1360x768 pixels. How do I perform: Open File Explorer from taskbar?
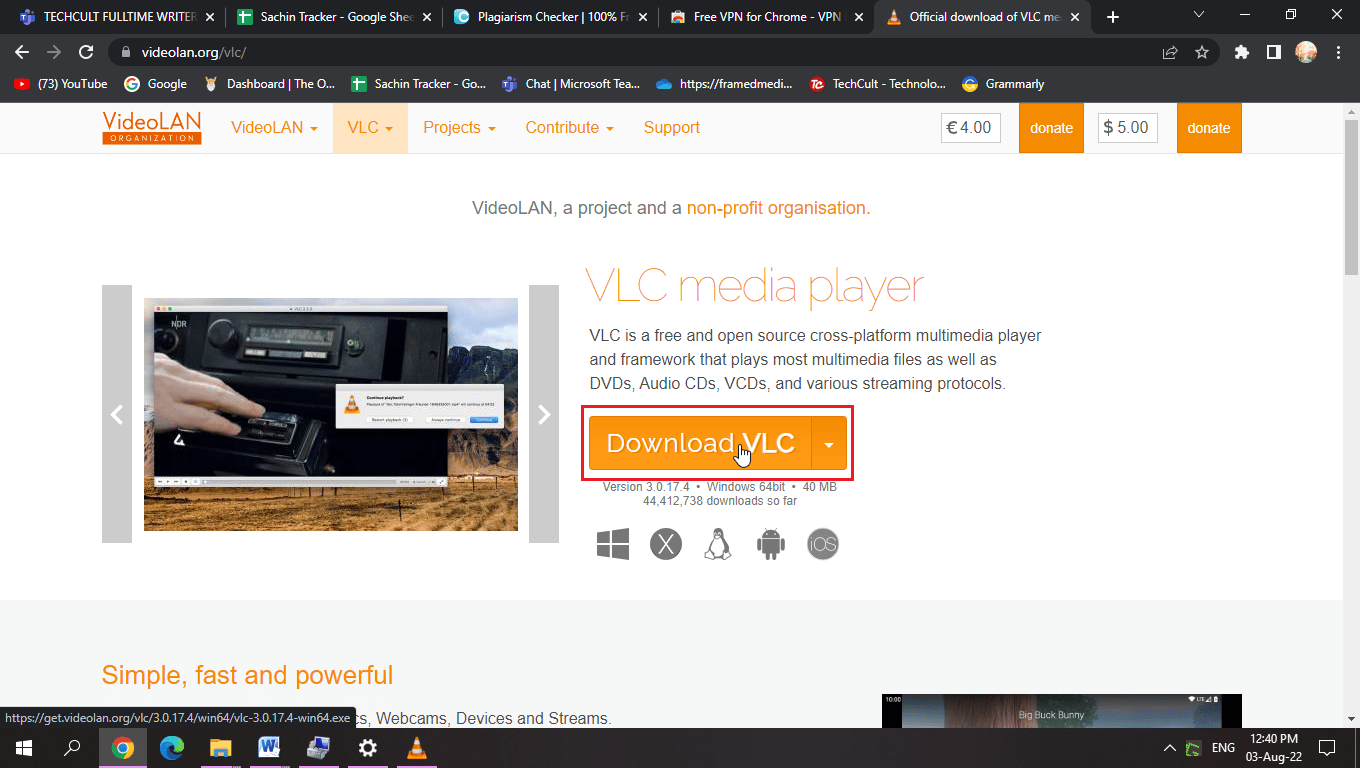coord(221,748)
